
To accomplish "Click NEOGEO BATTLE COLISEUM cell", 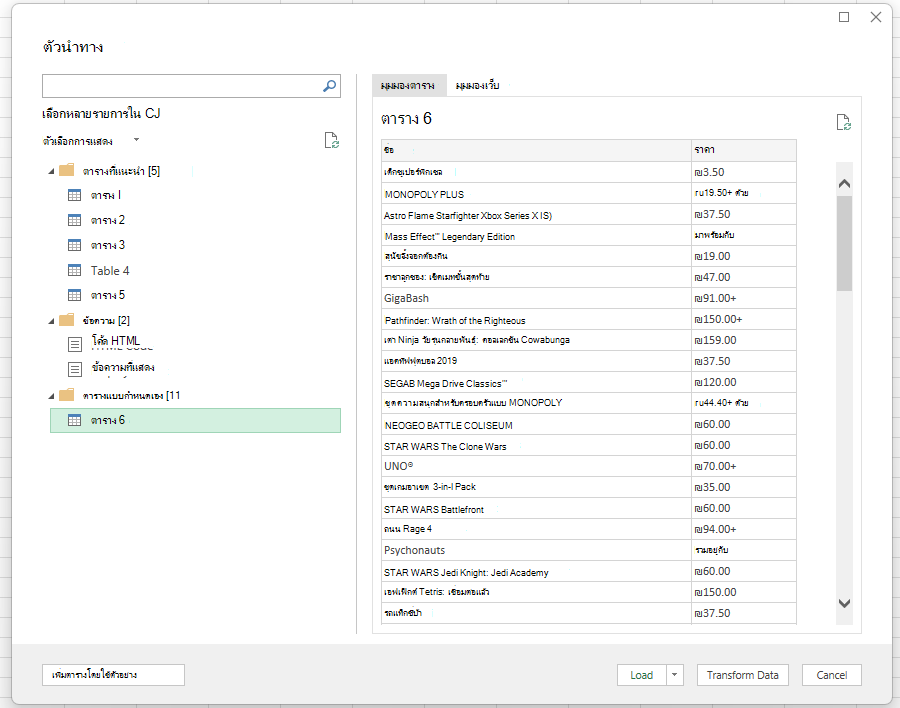I will click(x=536, y=424).
